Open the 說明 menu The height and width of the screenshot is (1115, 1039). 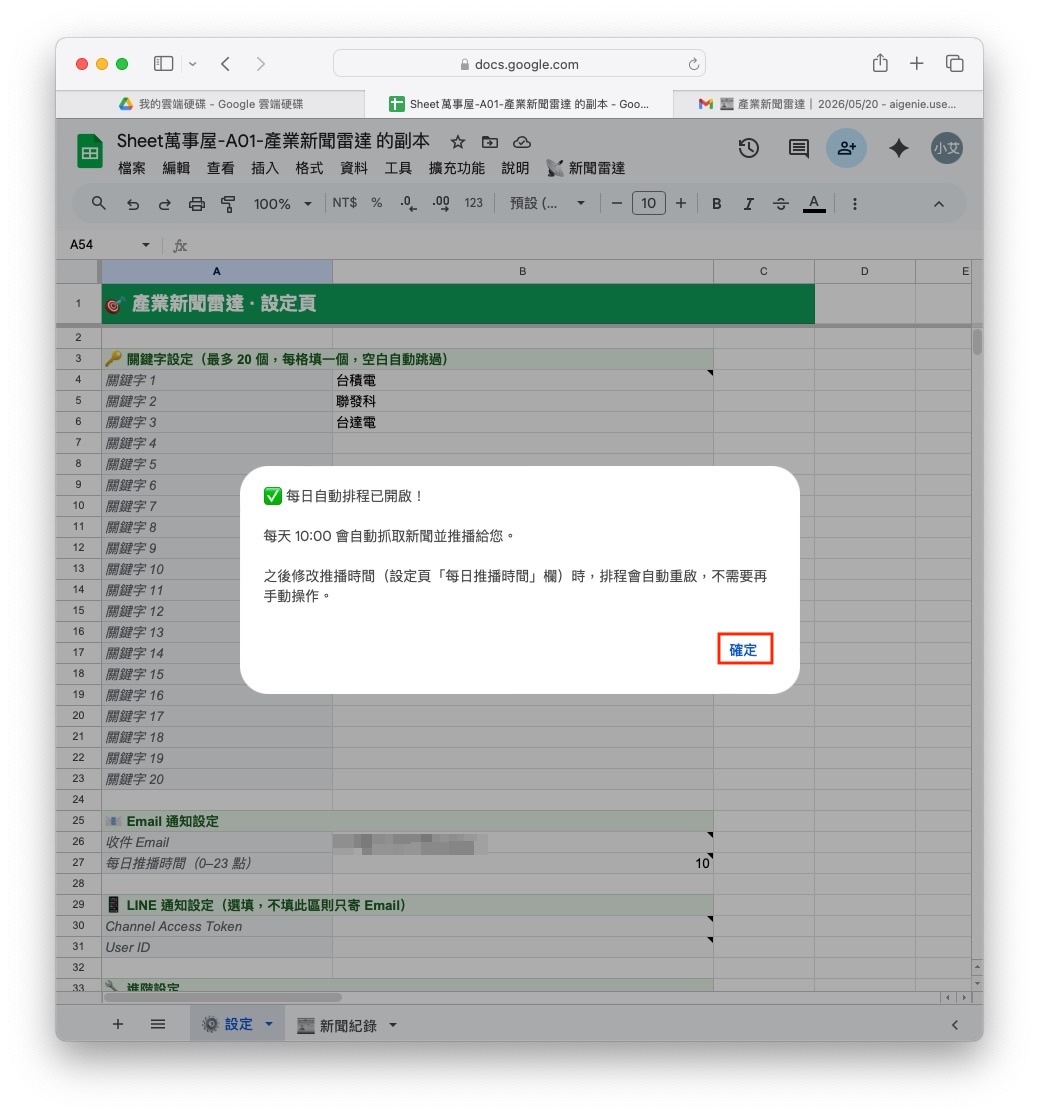[515, 168]
